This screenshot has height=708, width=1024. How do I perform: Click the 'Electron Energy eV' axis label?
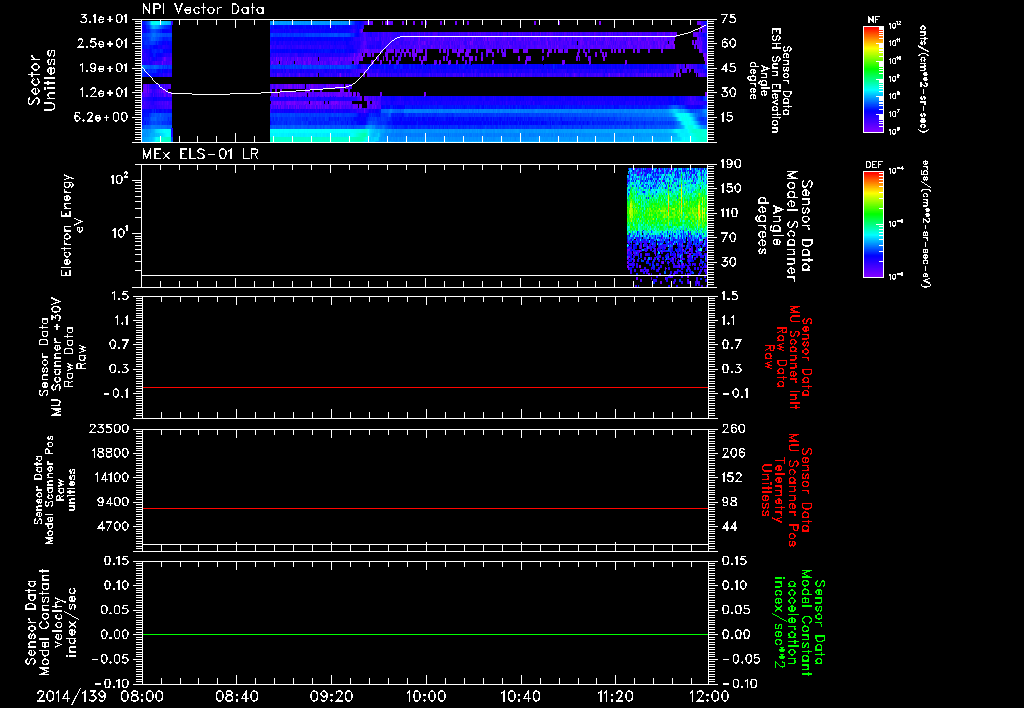[x=71, y=225]
